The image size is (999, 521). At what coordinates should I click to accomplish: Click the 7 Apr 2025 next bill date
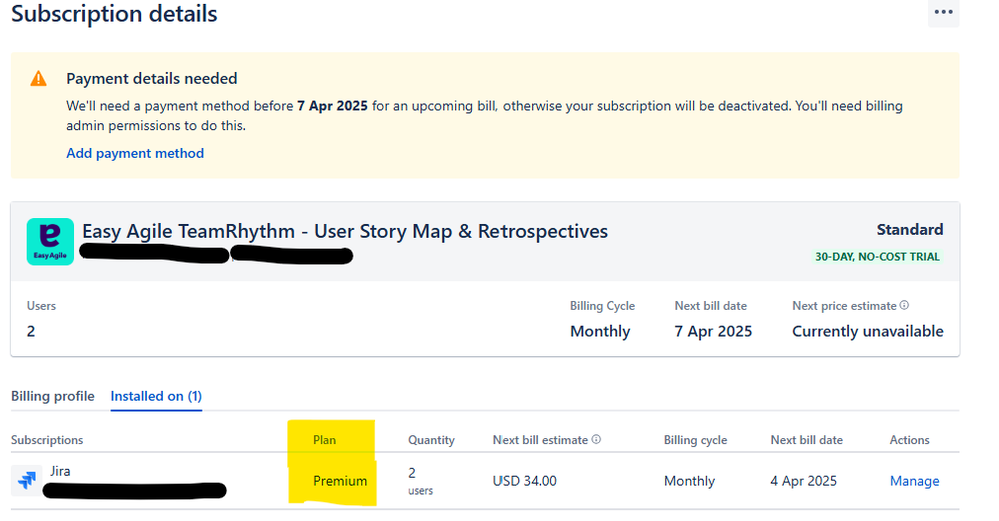(x=713, y=331)
